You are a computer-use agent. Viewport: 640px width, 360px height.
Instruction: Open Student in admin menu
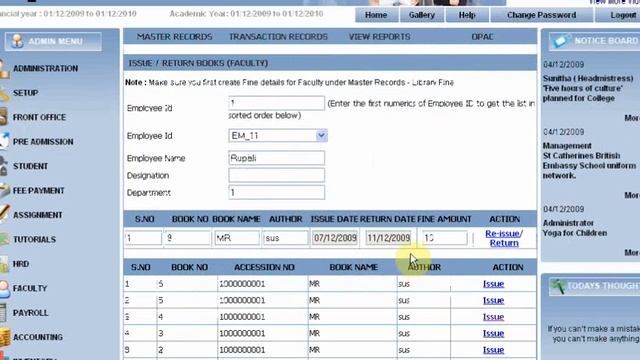pyautogui.click(x=30, y=166)
